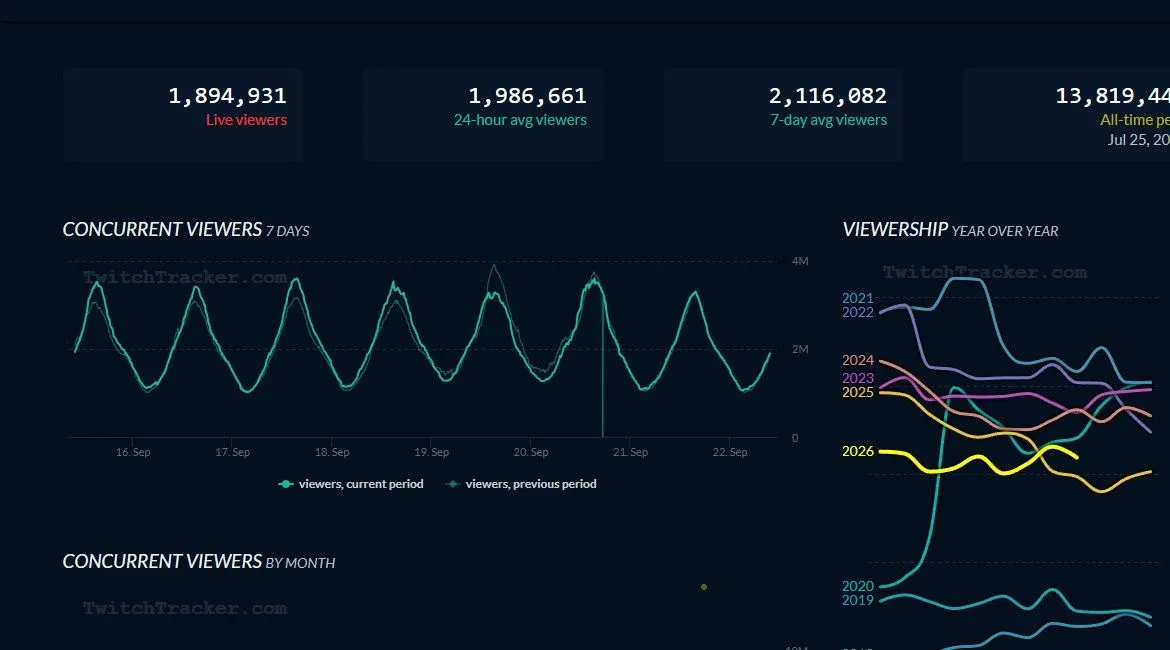This screenshot has height=650, width=1170.
Task: Click the All-time peak date Jul 25
Action: (x=1139, y=140)
